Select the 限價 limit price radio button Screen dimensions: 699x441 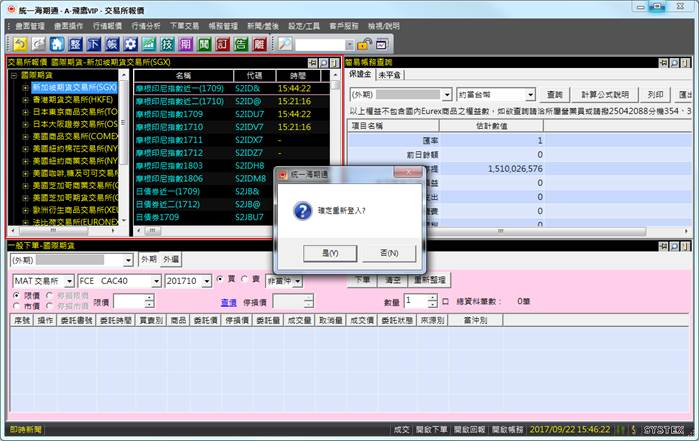pyautogui.click(x=16, y=295)
